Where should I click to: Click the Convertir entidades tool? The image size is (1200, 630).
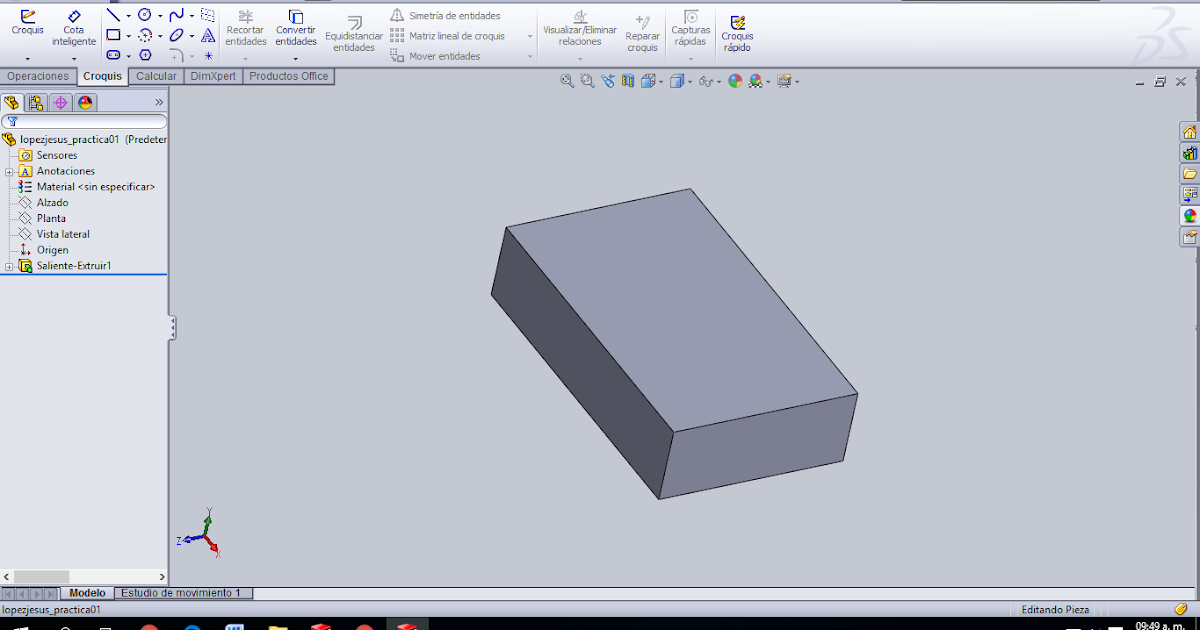(x=295, y=30)
